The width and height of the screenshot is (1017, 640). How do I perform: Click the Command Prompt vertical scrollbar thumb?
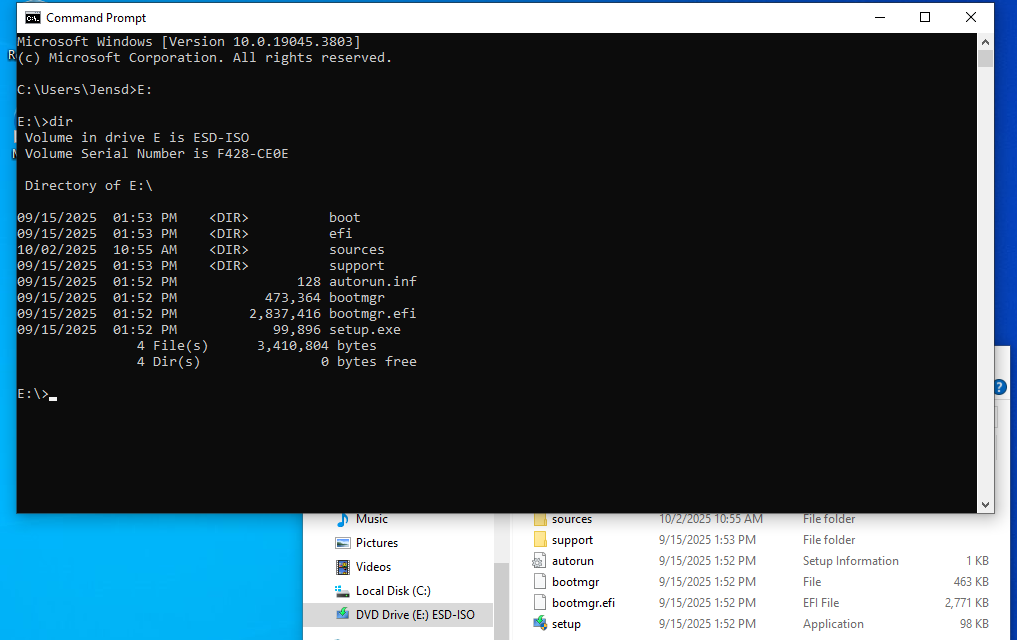coord(985,58)
